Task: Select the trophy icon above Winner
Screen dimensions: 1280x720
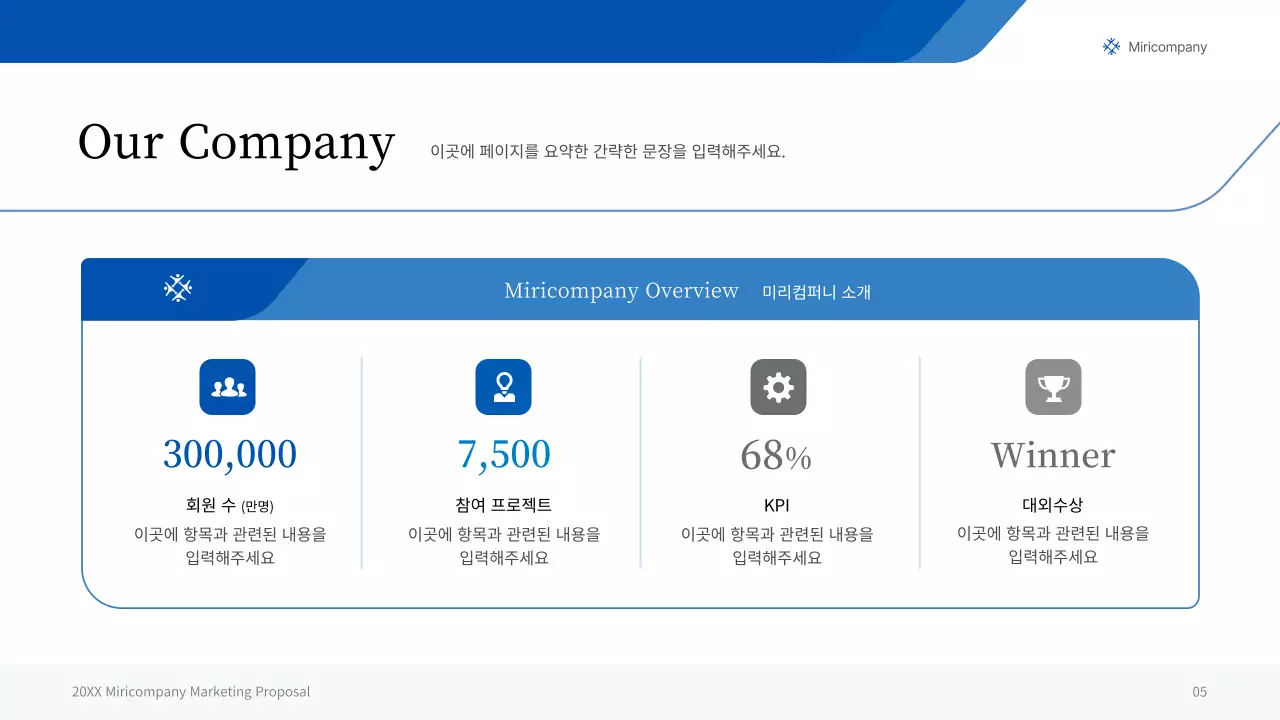Action: point(1053,387)
